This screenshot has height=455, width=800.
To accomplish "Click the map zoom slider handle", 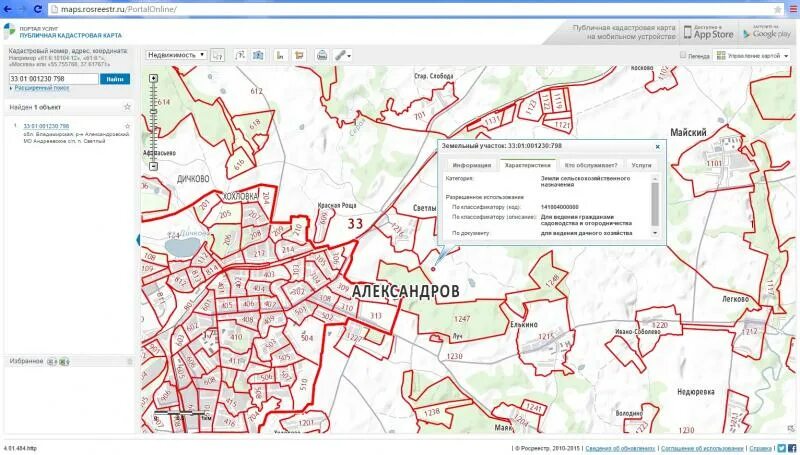I will point(154,111).
